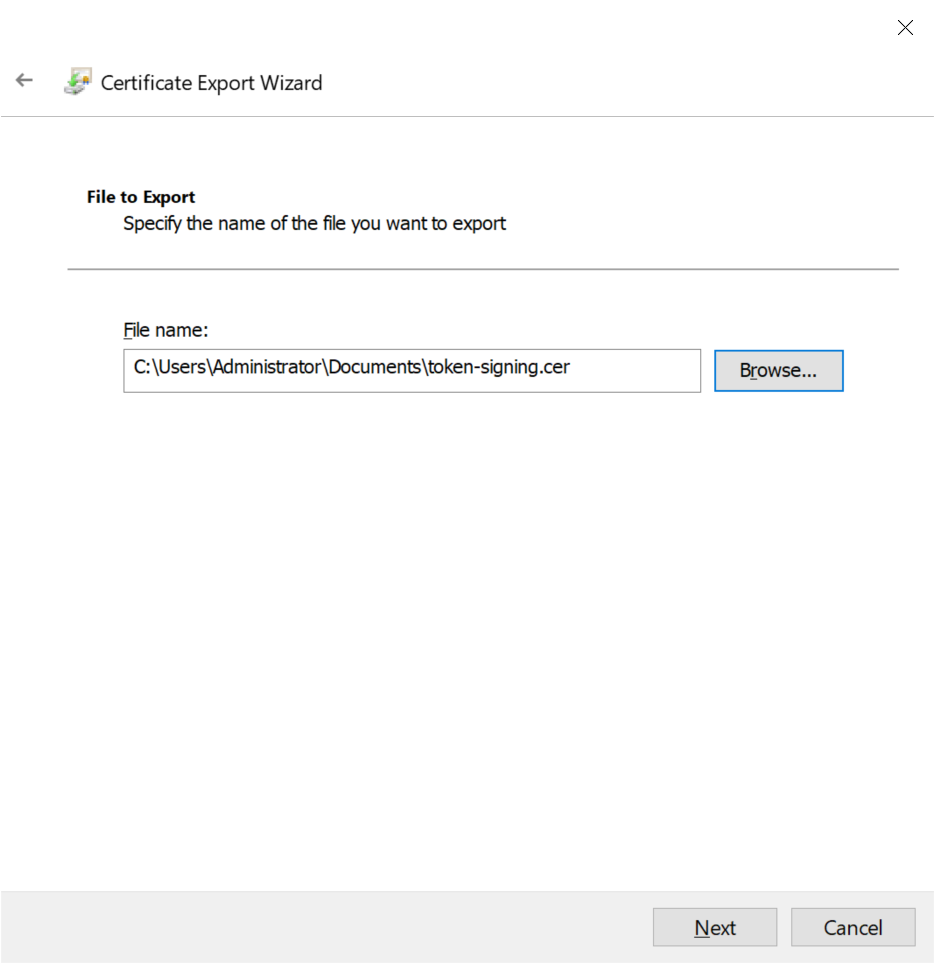Open the Browse... file picker
Viewport: 935px width, 964px height.
(778, 371)
